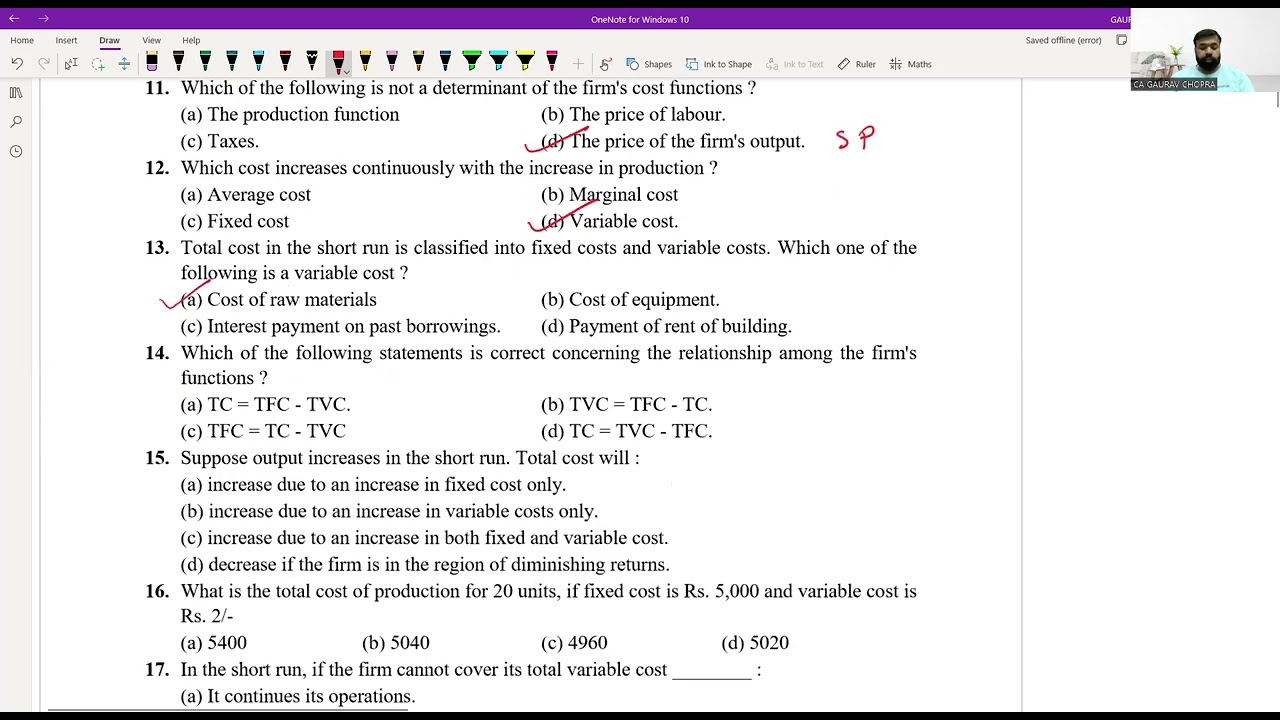Click answer option '(a) 5400'
Viewport: 1280px width, 720px height.
click(213, 644)
